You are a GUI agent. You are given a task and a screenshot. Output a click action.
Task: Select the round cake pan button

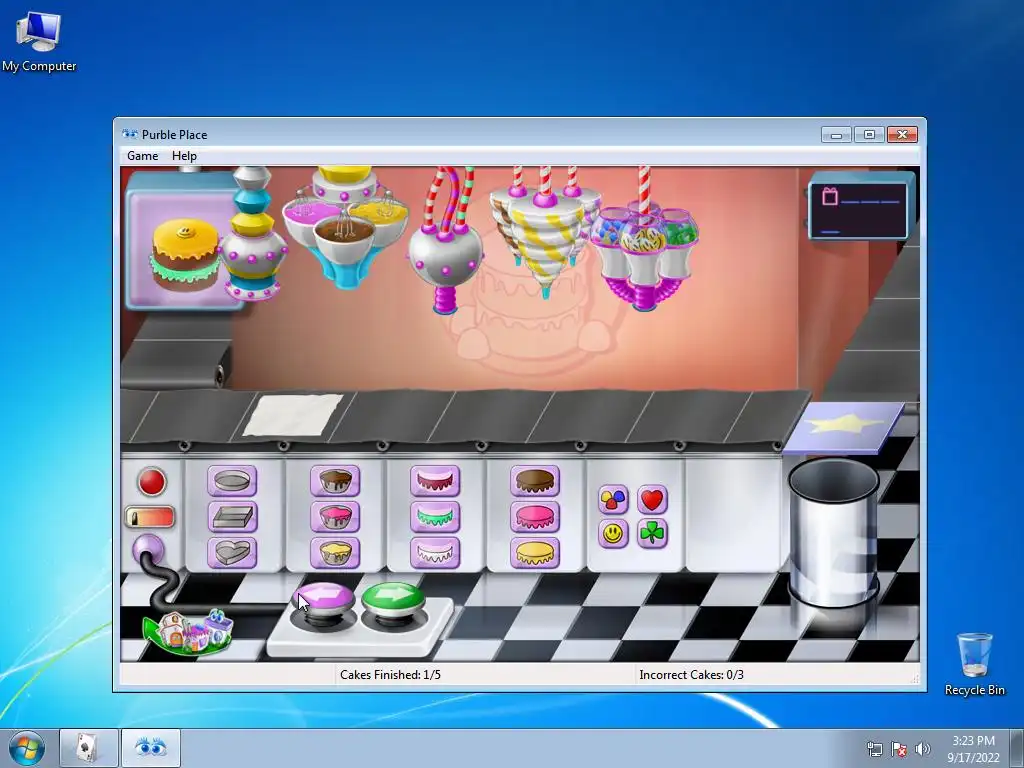point(232,481)
